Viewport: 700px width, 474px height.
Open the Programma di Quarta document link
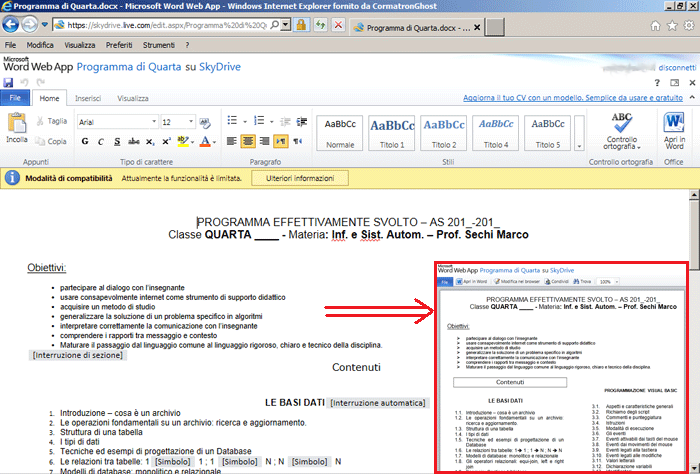(129, 67)
